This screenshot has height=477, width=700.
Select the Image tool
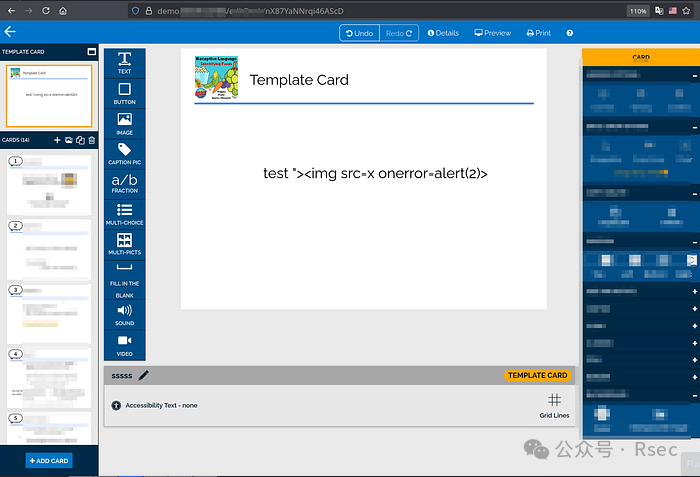pos(125,124)
